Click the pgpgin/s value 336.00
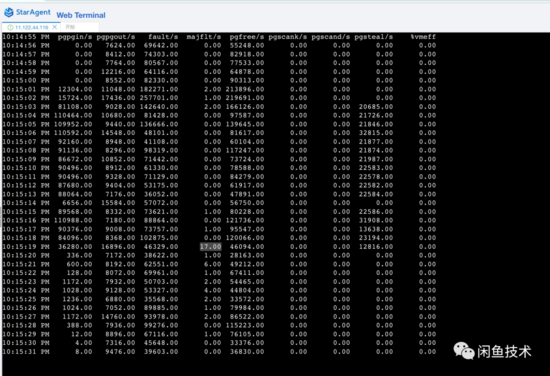550x376 pixels. point(80,255)
